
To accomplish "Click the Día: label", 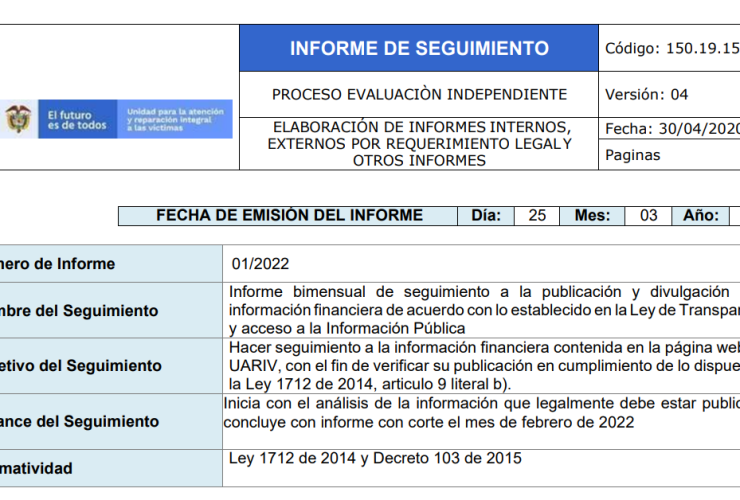I will coord(486,215).
